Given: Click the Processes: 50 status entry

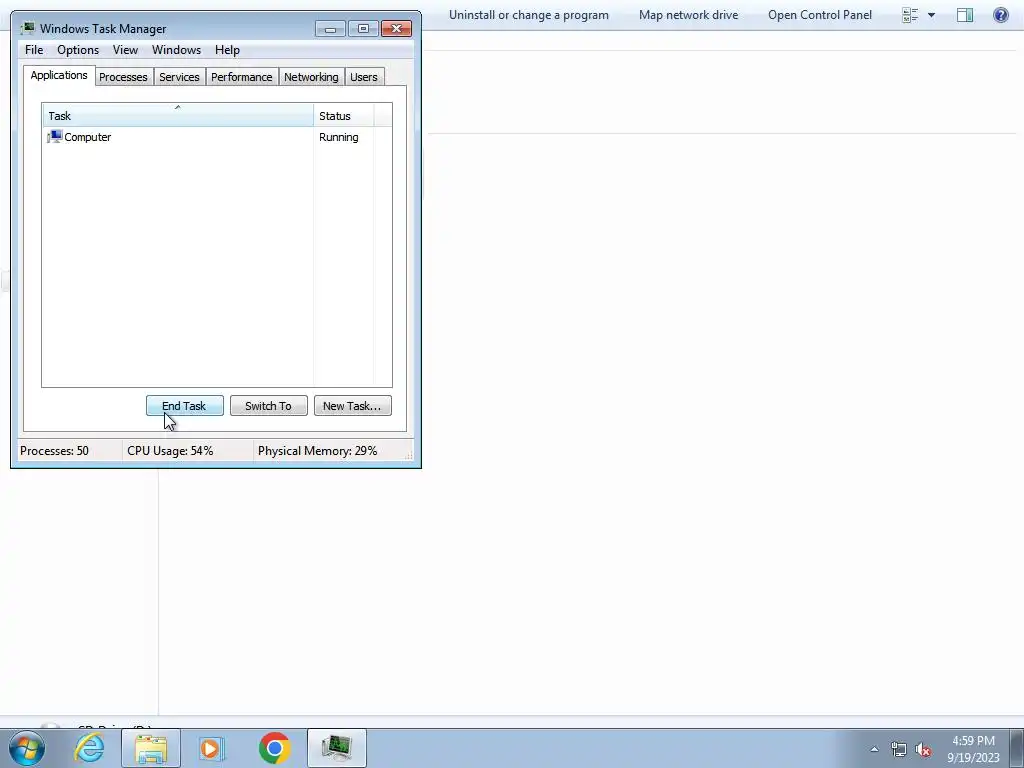Looking at the screenshot, I should click(x=54, y=451).
